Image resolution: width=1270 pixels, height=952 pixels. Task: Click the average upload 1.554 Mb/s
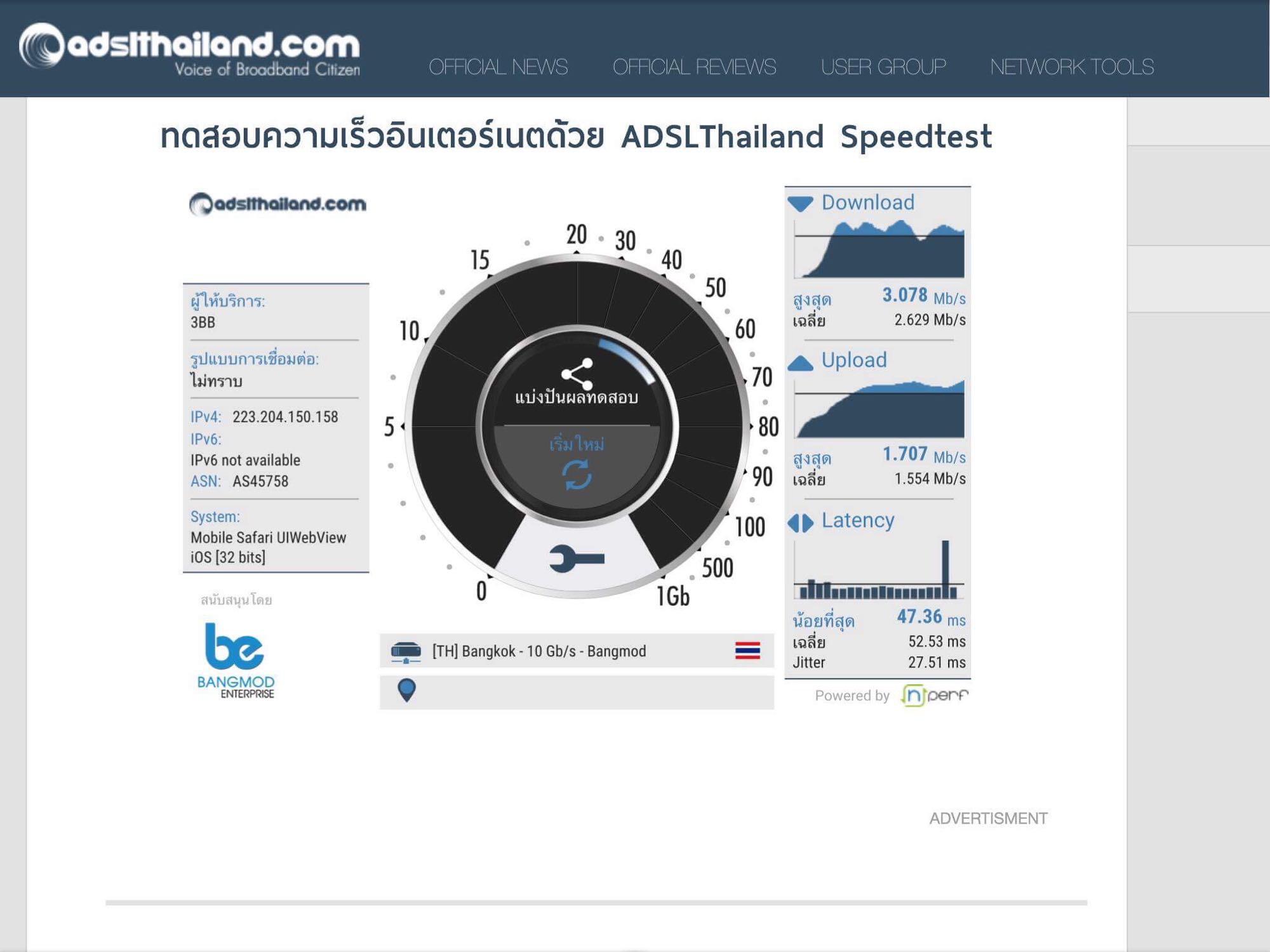930,479
